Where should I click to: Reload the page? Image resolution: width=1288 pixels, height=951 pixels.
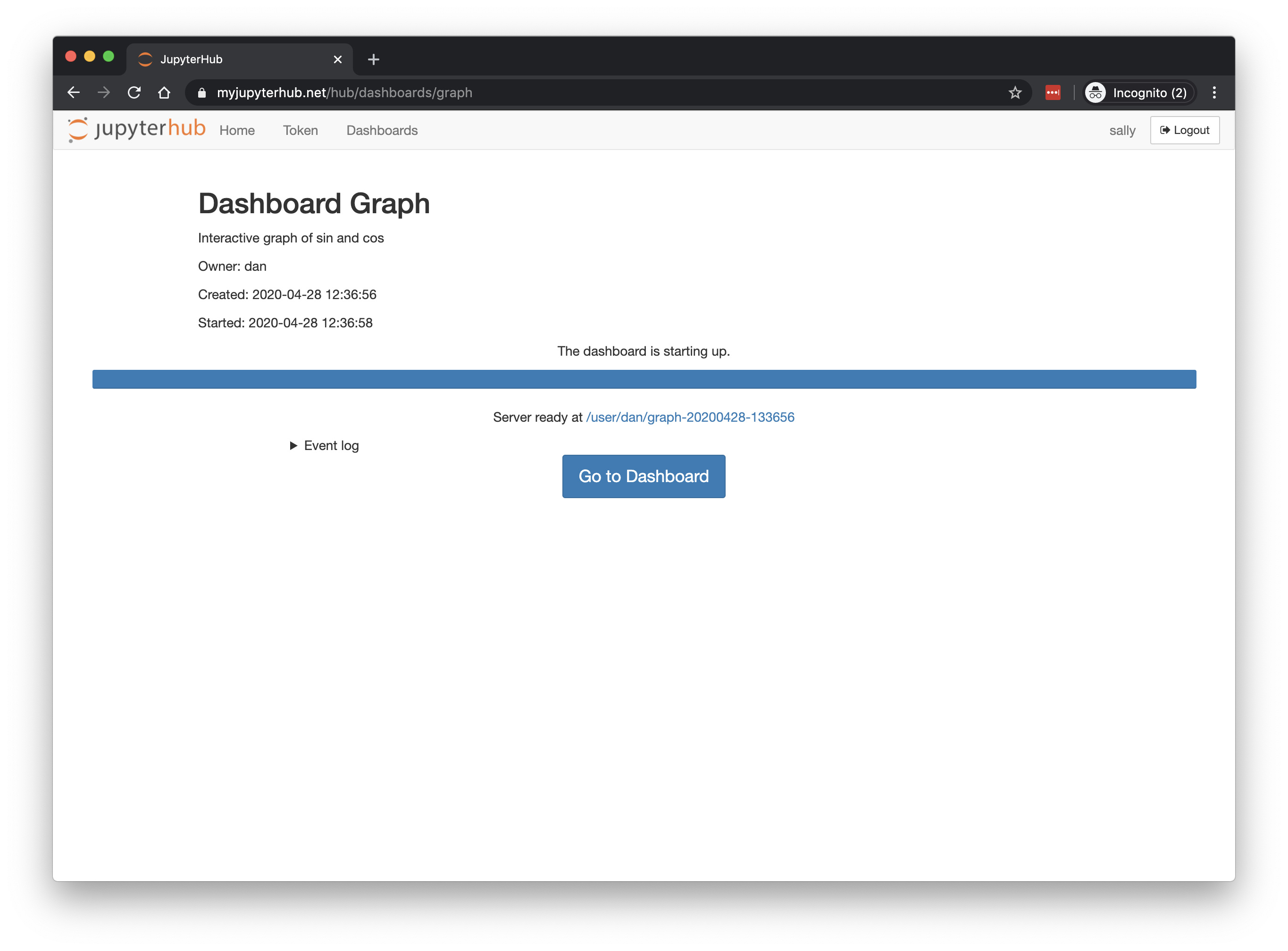[x=134, y=92]
